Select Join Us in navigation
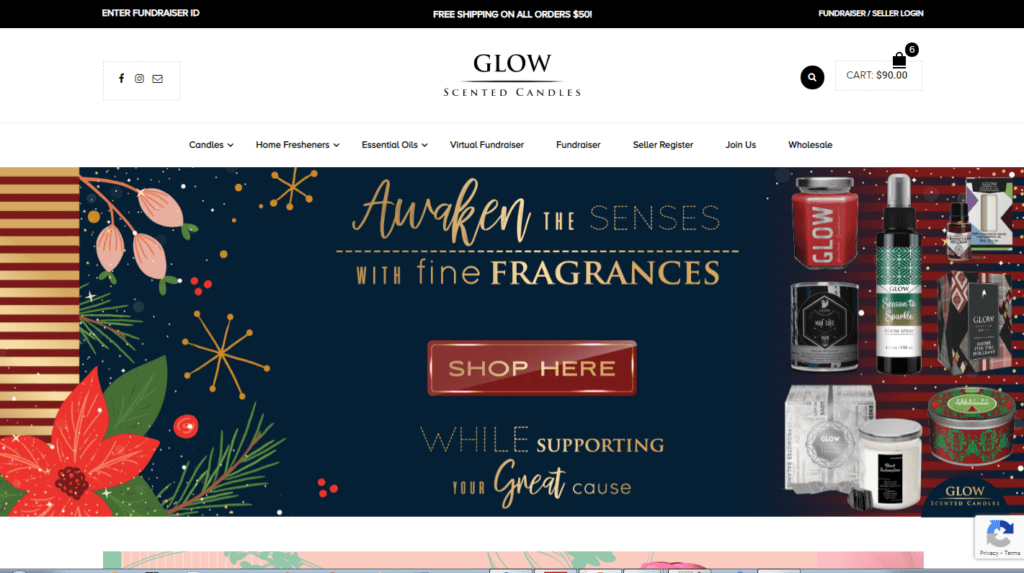The image size is (1024, 573). [741, 144]
